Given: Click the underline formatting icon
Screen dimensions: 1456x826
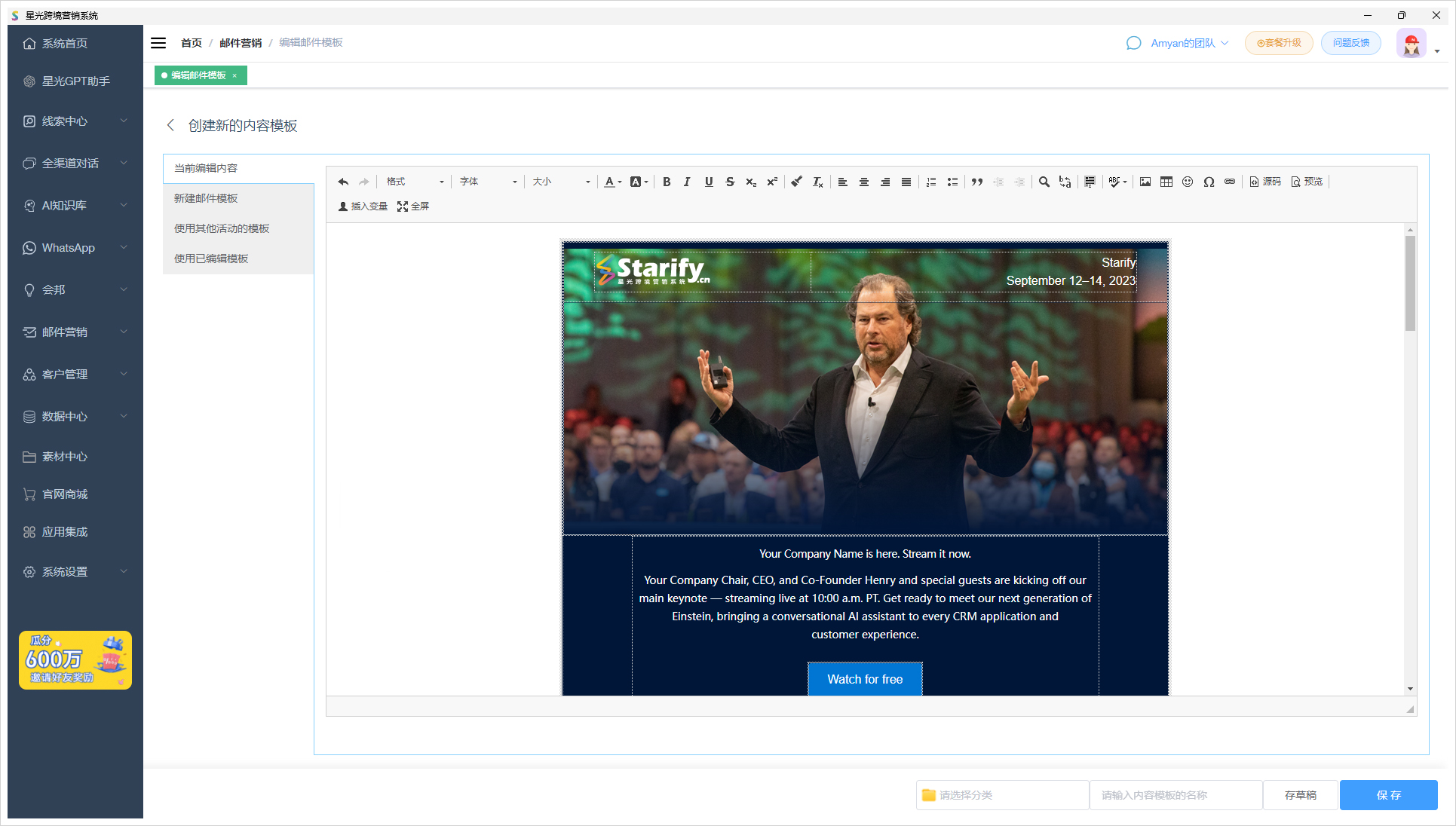Looking at the screenshot, I should pos(710,181).
